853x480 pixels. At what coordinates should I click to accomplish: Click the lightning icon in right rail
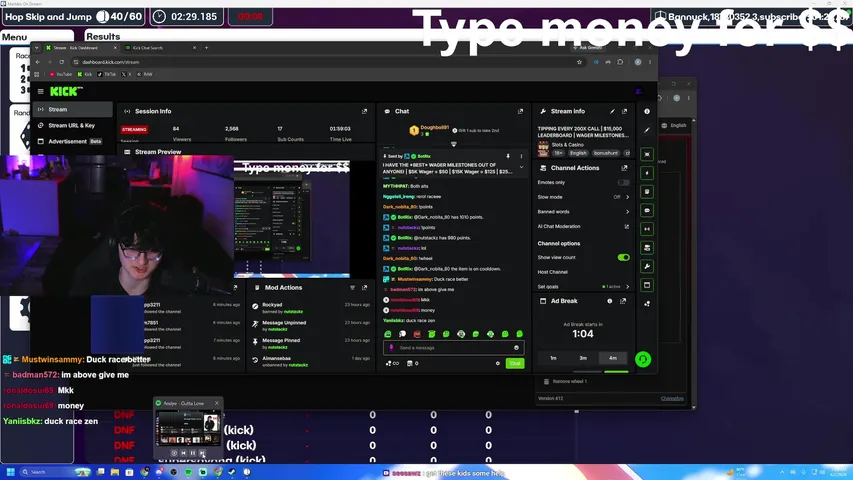647,173
